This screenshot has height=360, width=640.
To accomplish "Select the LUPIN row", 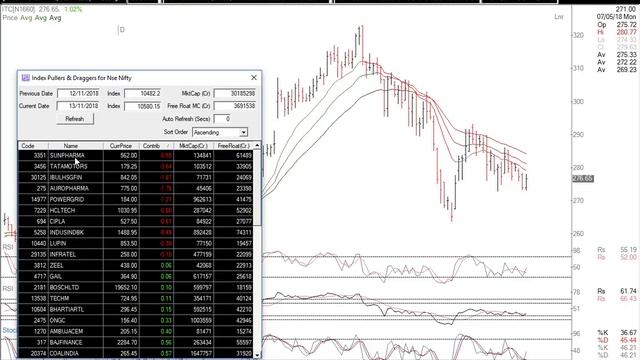I will click(x=136, y=244).
